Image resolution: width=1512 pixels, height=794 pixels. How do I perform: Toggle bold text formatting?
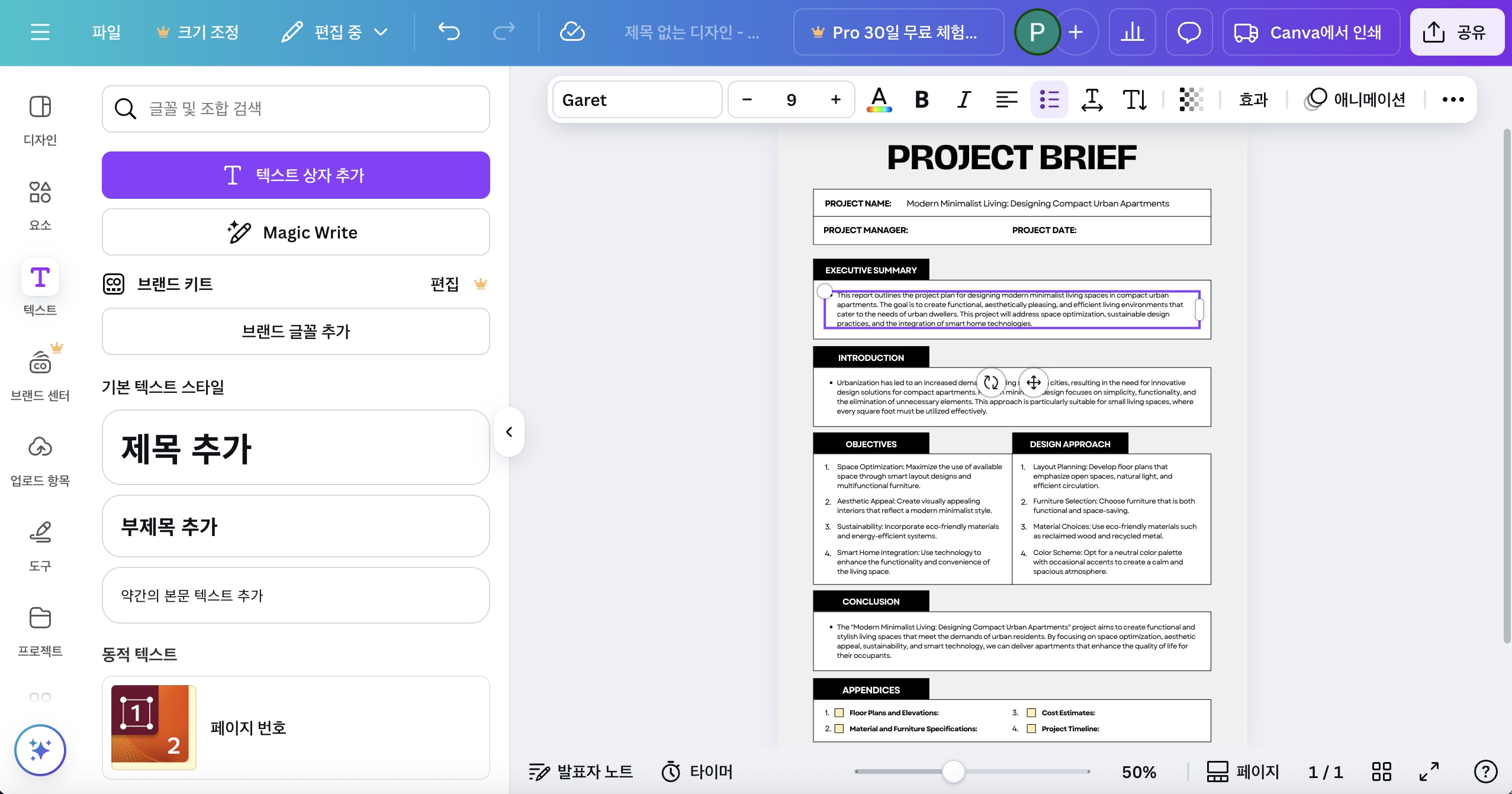click(921, 99)
